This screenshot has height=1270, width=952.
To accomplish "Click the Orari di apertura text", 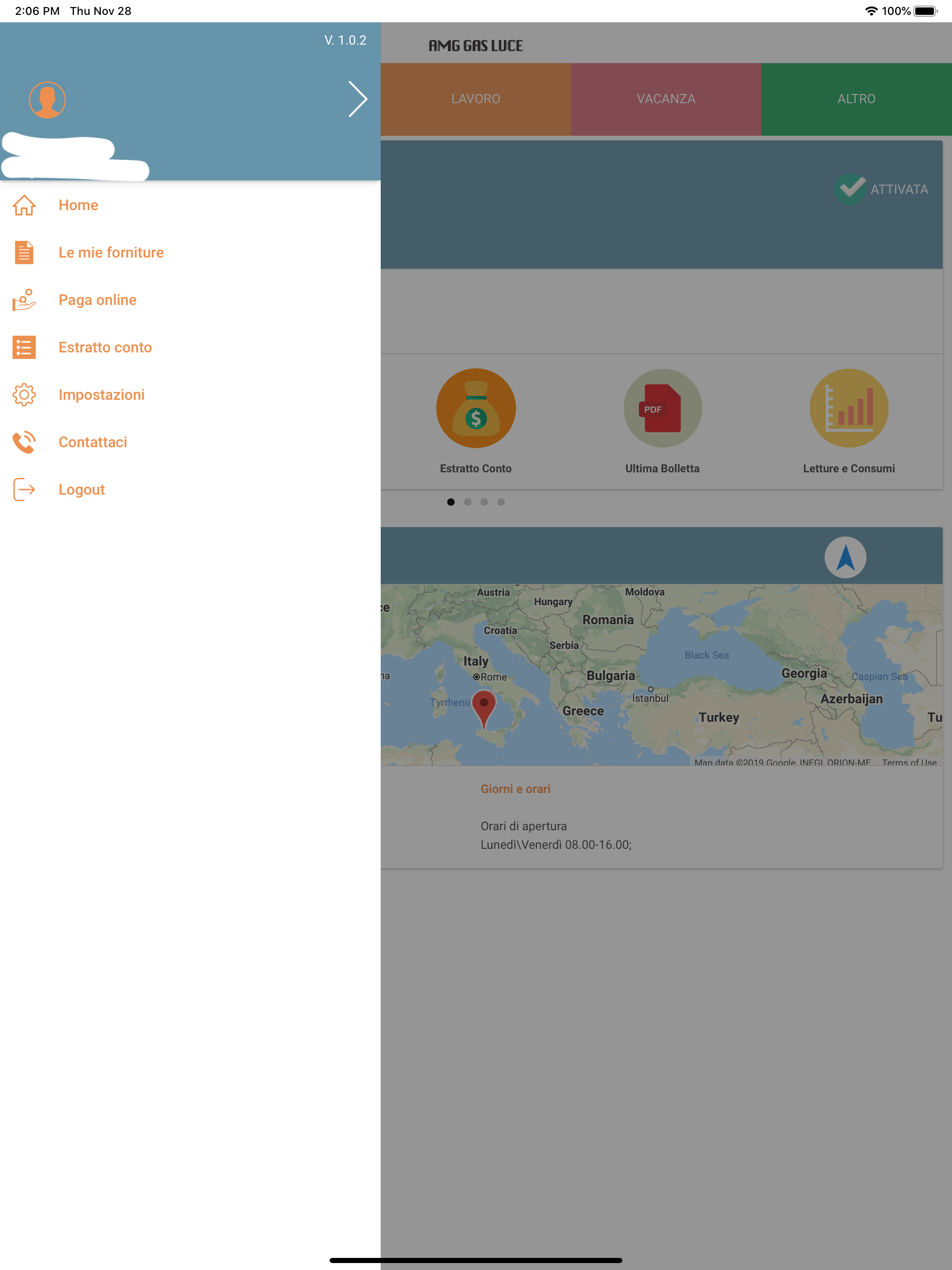I will tap(523, 826).
